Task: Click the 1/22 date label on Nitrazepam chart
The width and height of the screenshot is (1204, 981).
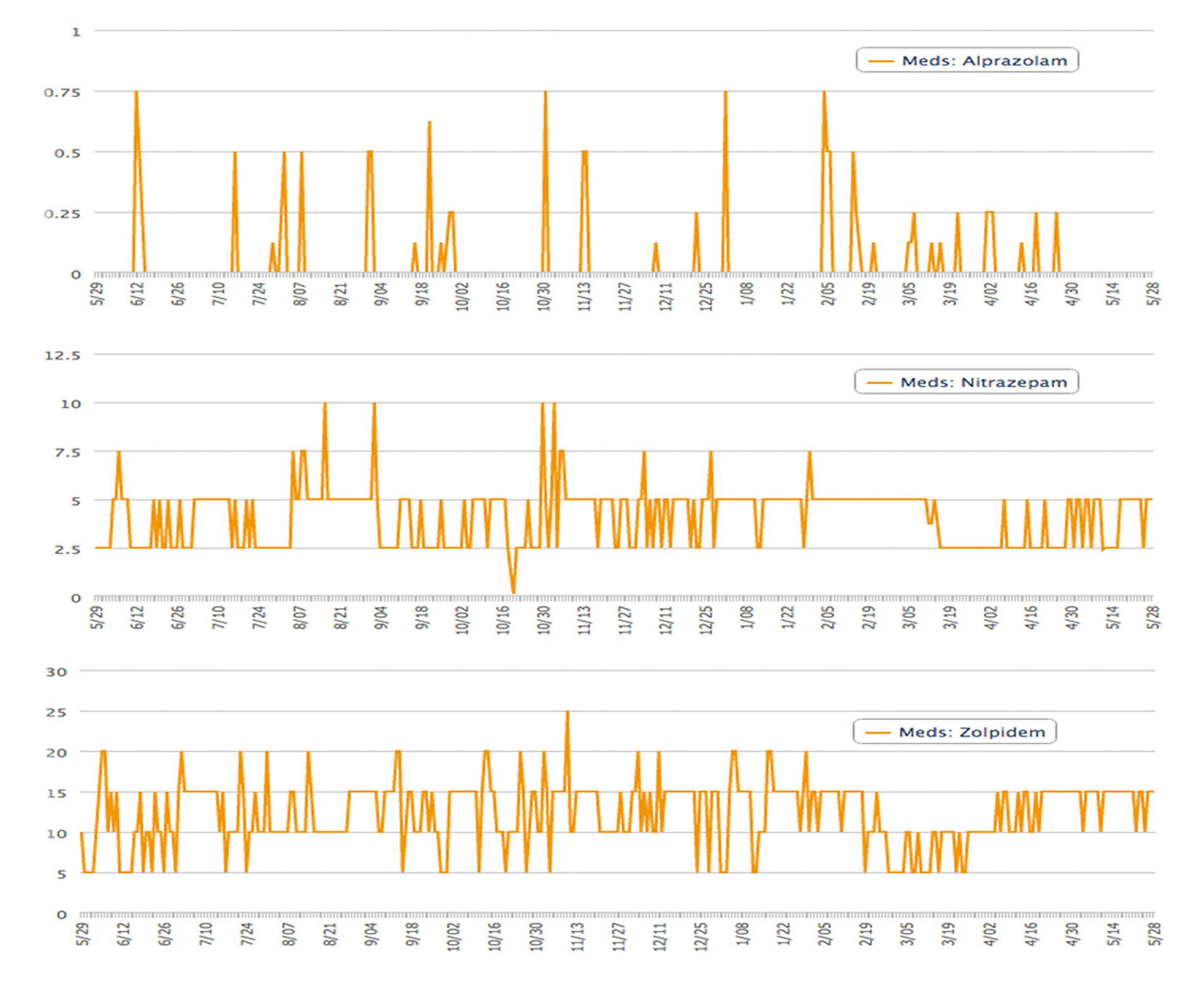Action: (788, 617)
